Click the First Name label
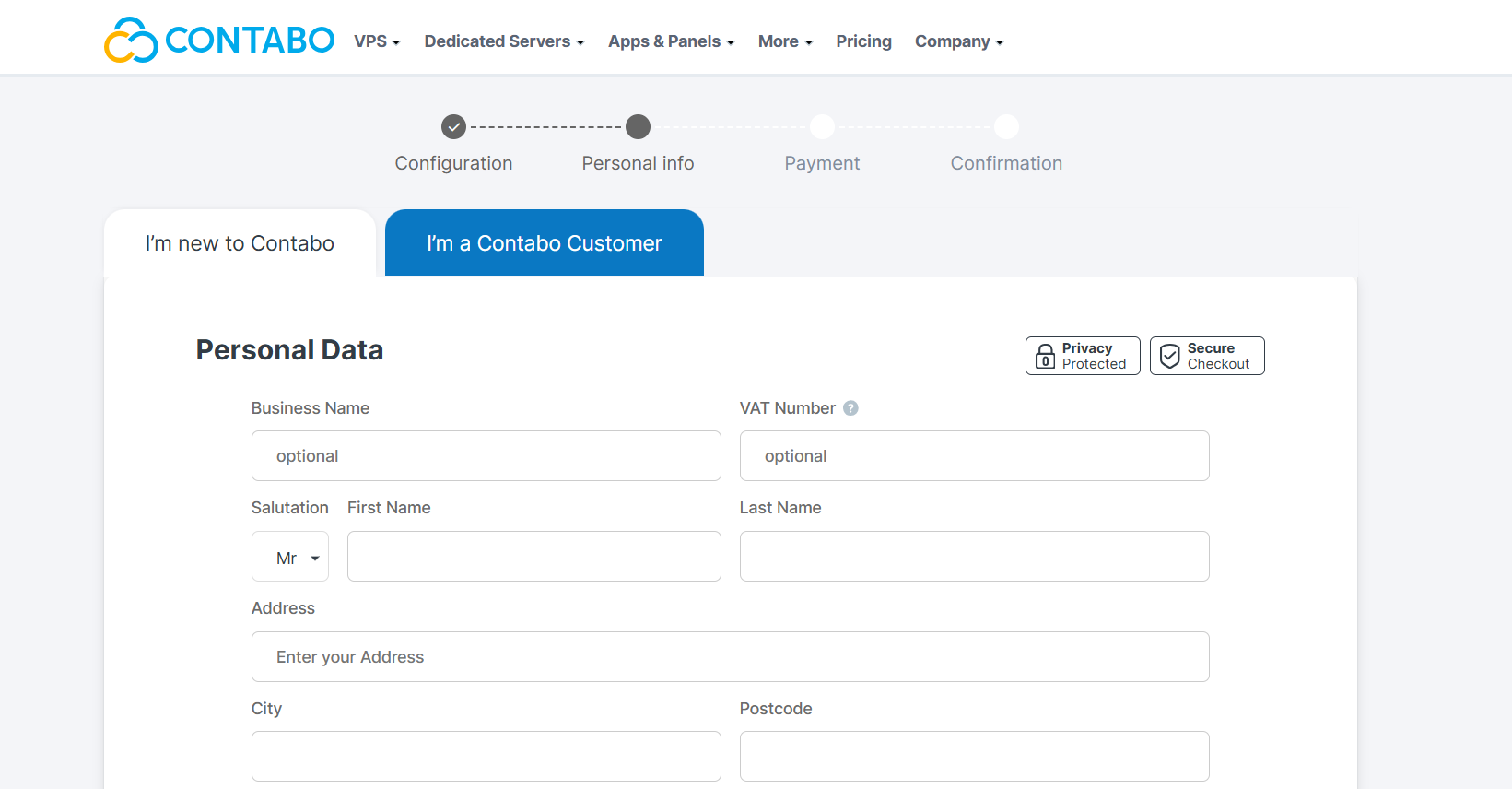 (389, 508)
